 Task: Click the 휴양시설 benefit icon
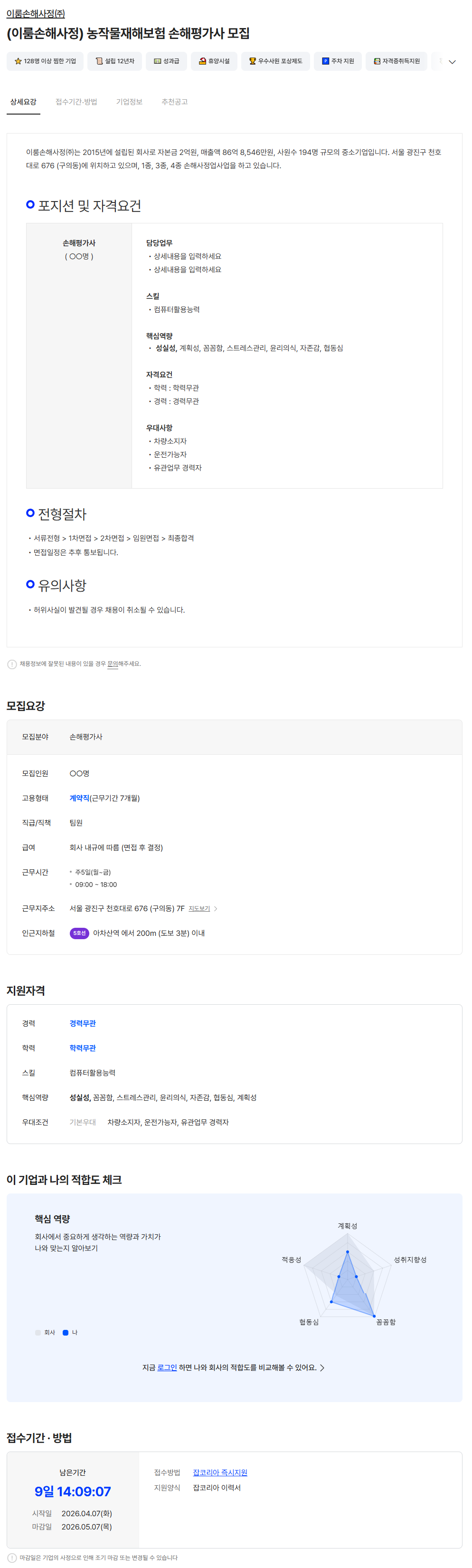click(x=203, y=61)
